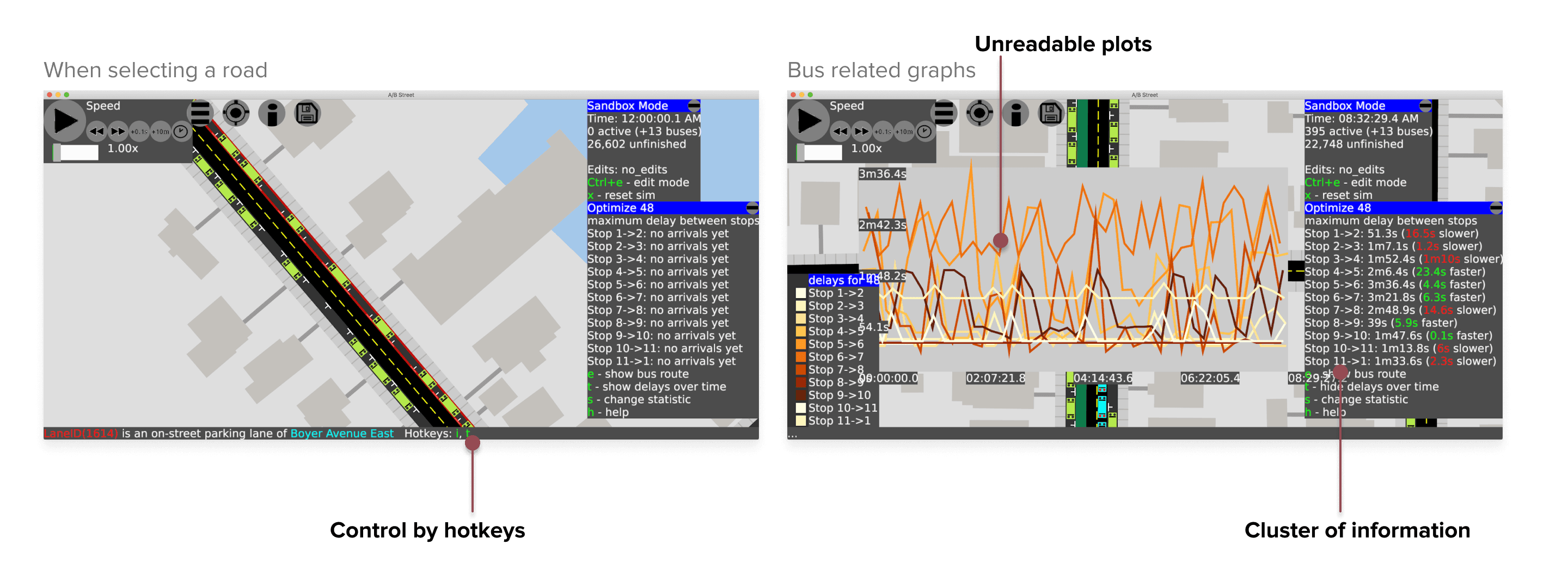Click the clock jump-to-time icon in the left screenshot
The width and height of the screenshot is (1568, 569).
tap(181, 131)
